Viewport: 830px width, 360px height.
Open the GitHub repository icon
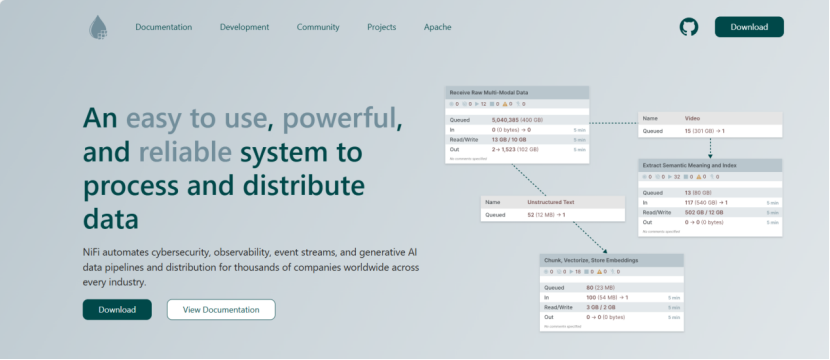(x=689, y=27)
